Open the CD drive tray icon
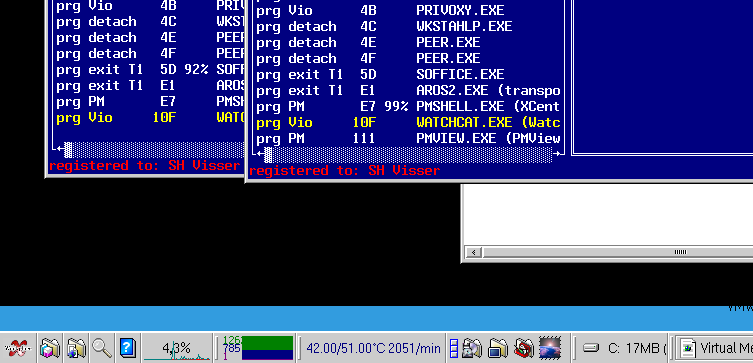753x363 pixels. [x=472, y=348]
